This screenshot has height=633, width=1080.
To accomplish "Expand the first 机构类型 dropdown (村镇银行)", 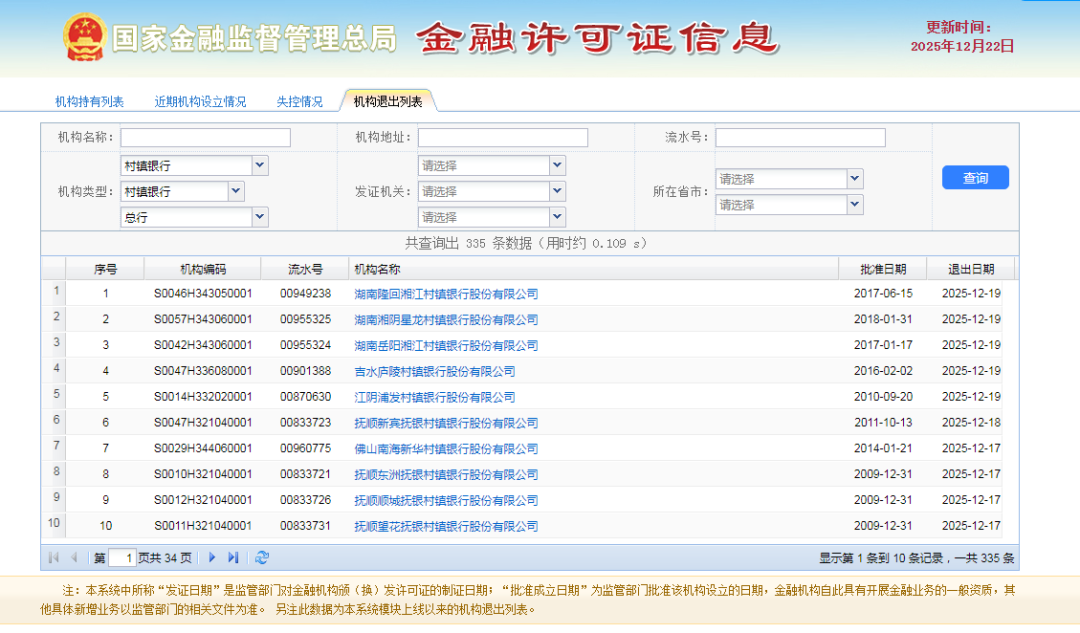I will coord(260,165).
